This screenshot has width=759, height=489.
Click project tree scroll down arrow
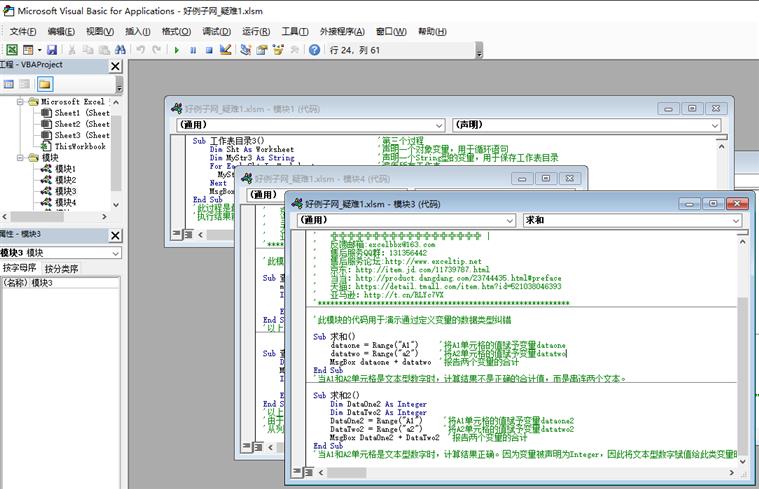[x=116, y=205]
